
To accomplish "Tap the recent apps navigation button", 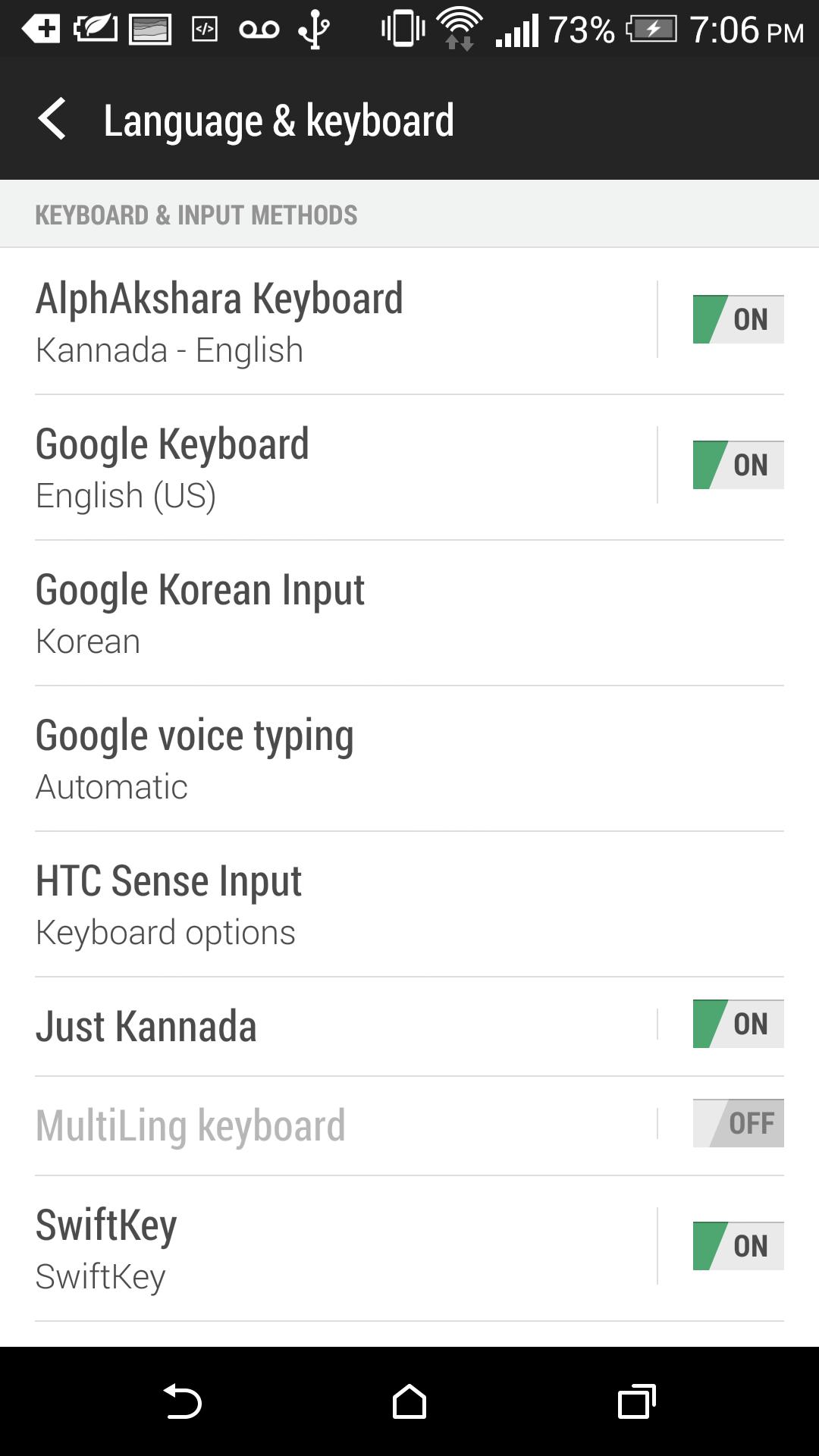I will tap(636, 1401).
